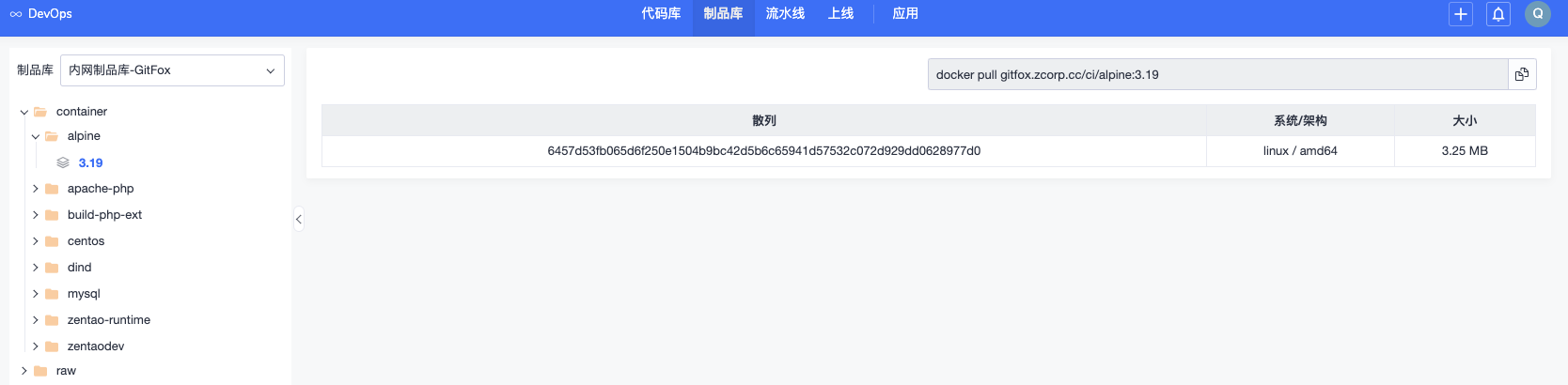The width and height of the screenshot is (1568, 385).
Task: Click the mysql folder icon
Action: 52,294
